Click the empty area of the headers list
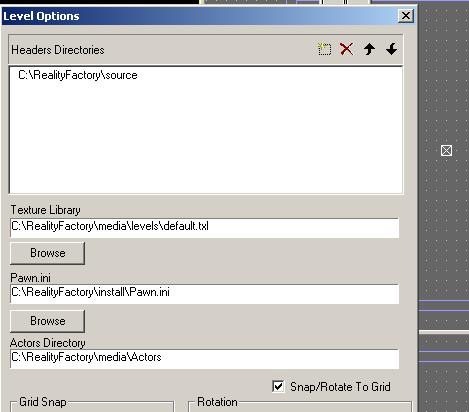The image size is (469, 412). click(206, 137)
